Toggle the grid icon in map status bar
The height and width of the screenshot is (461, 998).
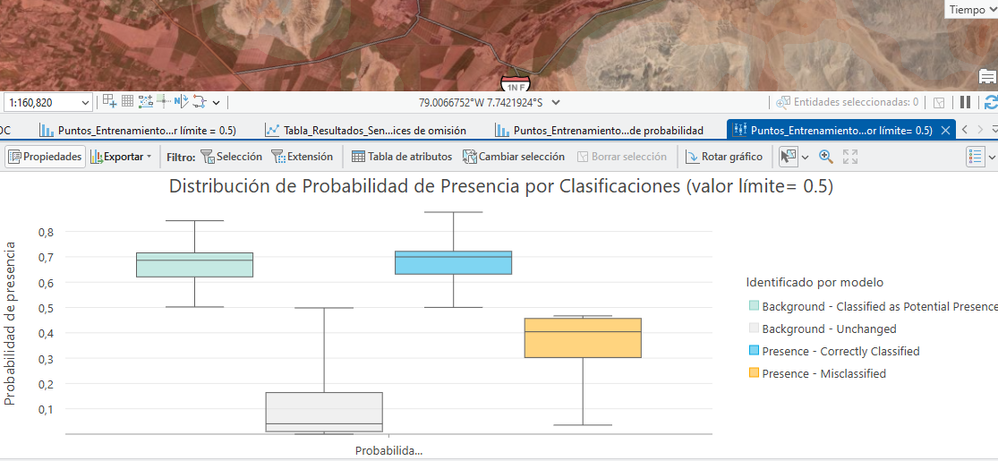127,101
